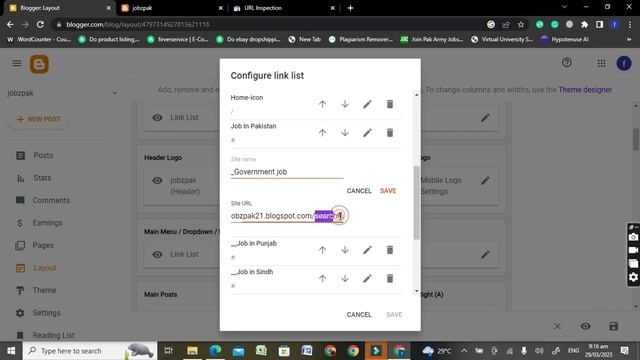This screenshot has width=640, height=360.
Task: Open File Explorer from taskbar
Action: [192, 351]
